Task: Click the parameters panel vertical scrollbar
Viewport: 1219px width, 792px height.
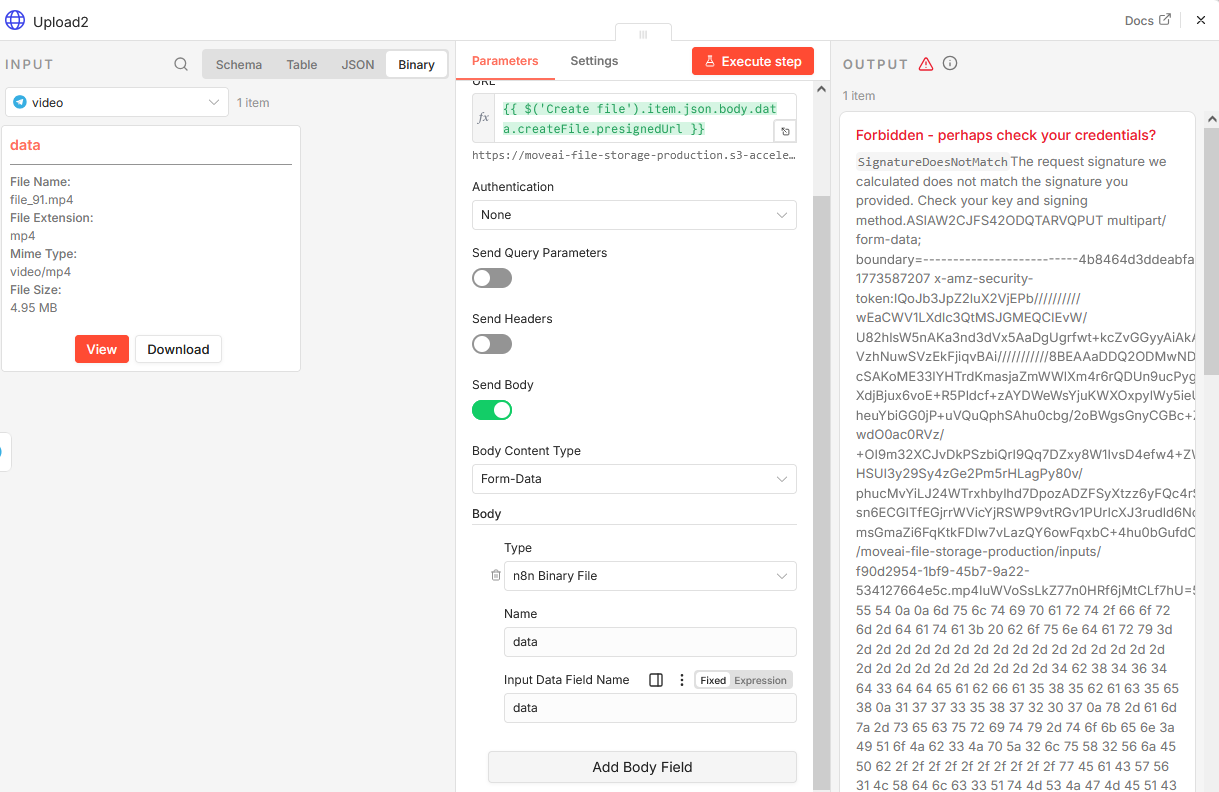Action: pos(821,400)
